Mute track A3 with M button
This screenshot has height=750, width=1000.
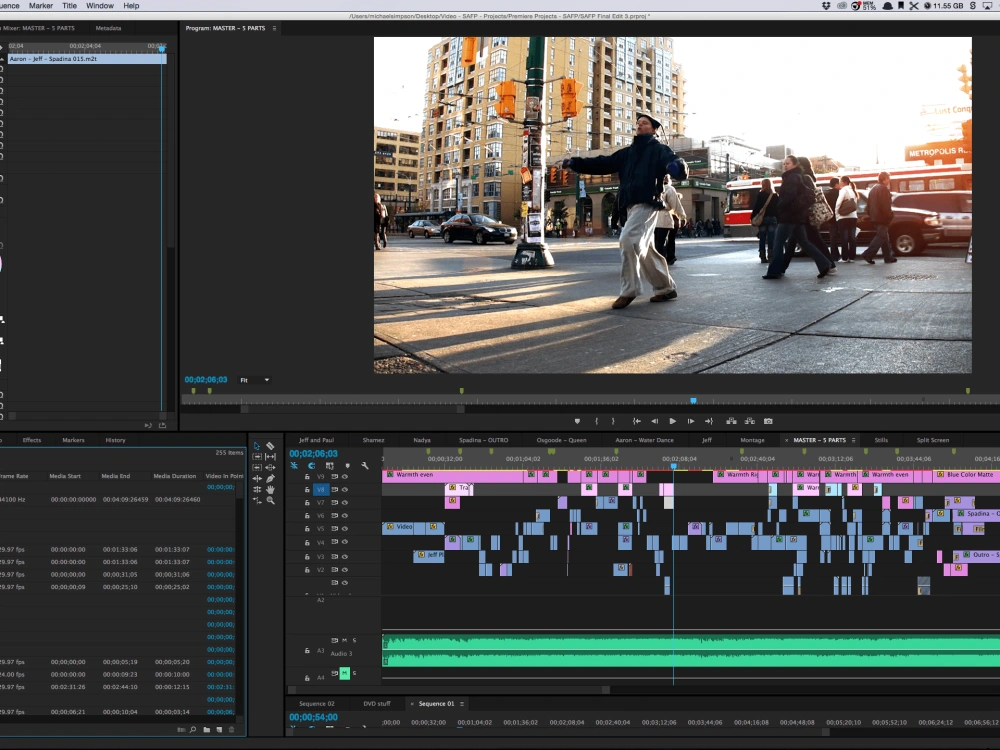point(344,640)
